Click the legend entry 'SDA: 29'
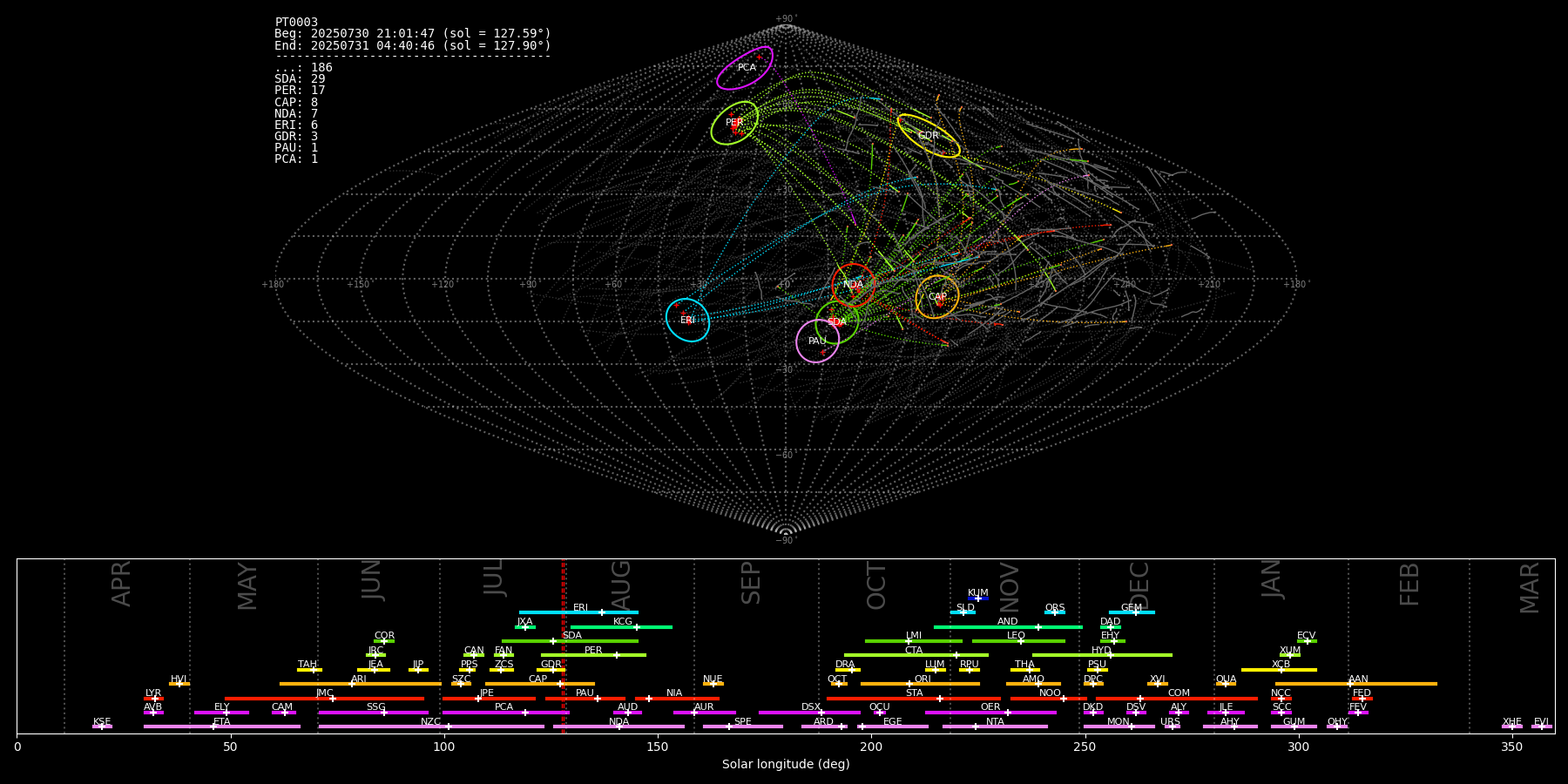Viewport: 1568px width, 784px height. [x=300, y=79]
